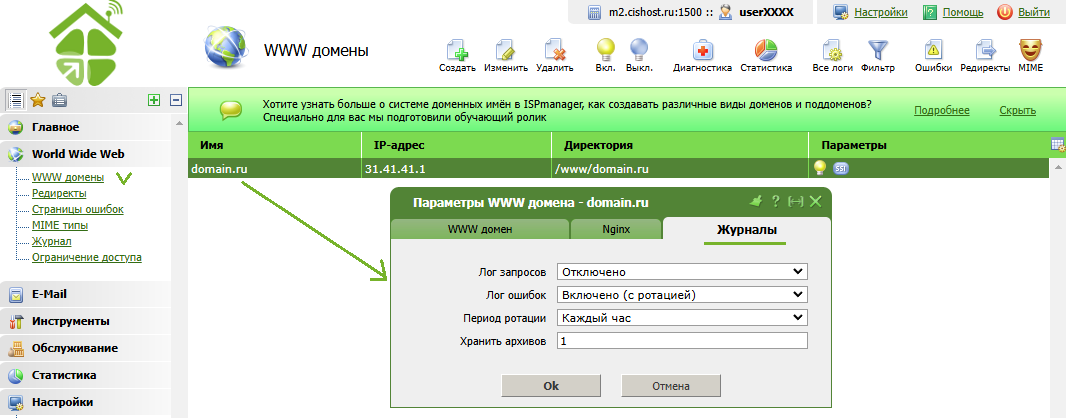This screenshot has height=418, width=1067.
Task: Switch to the Nginx tab
Action: coord(615,229)
